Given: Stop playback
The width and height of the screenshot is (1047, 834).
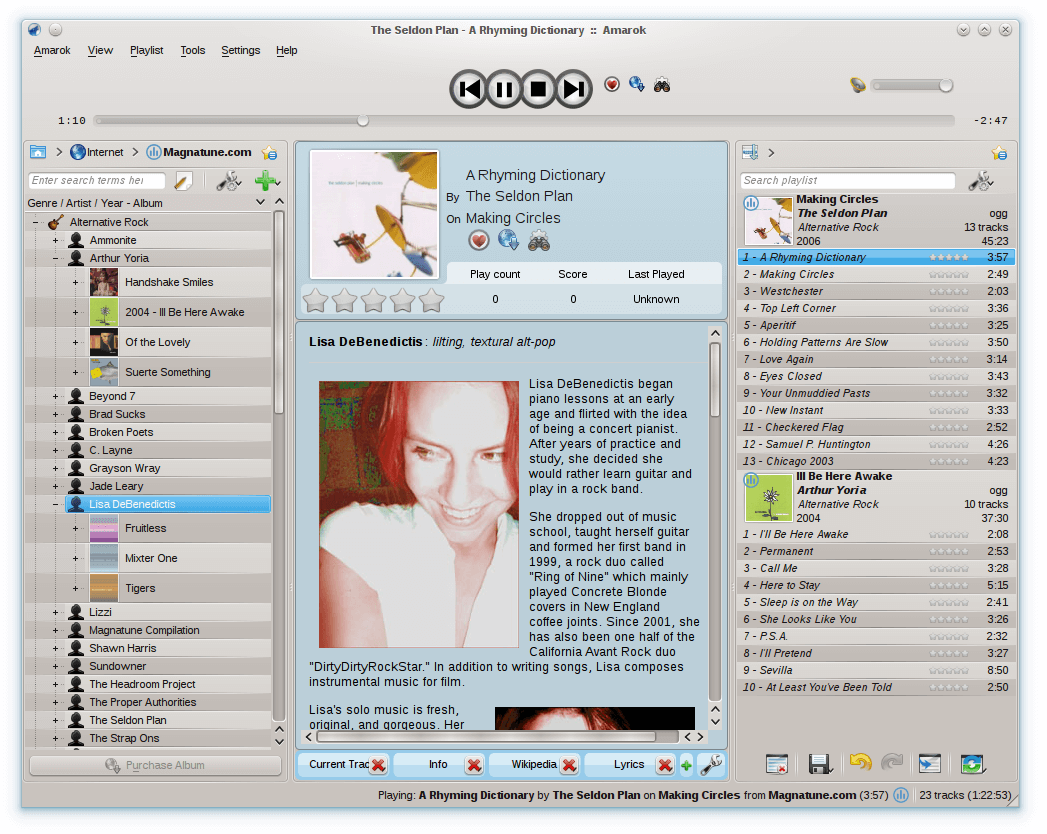Looking at the screenshot, I should 538,89.
